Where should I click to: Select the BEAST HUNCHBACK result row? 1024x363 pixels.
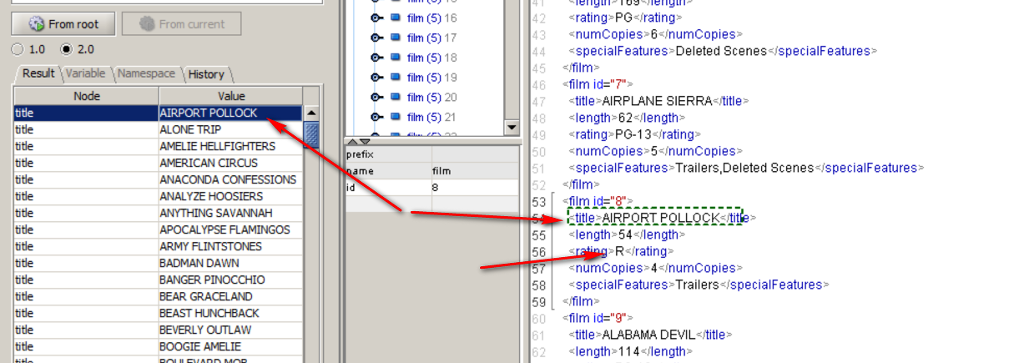(159, 313)
